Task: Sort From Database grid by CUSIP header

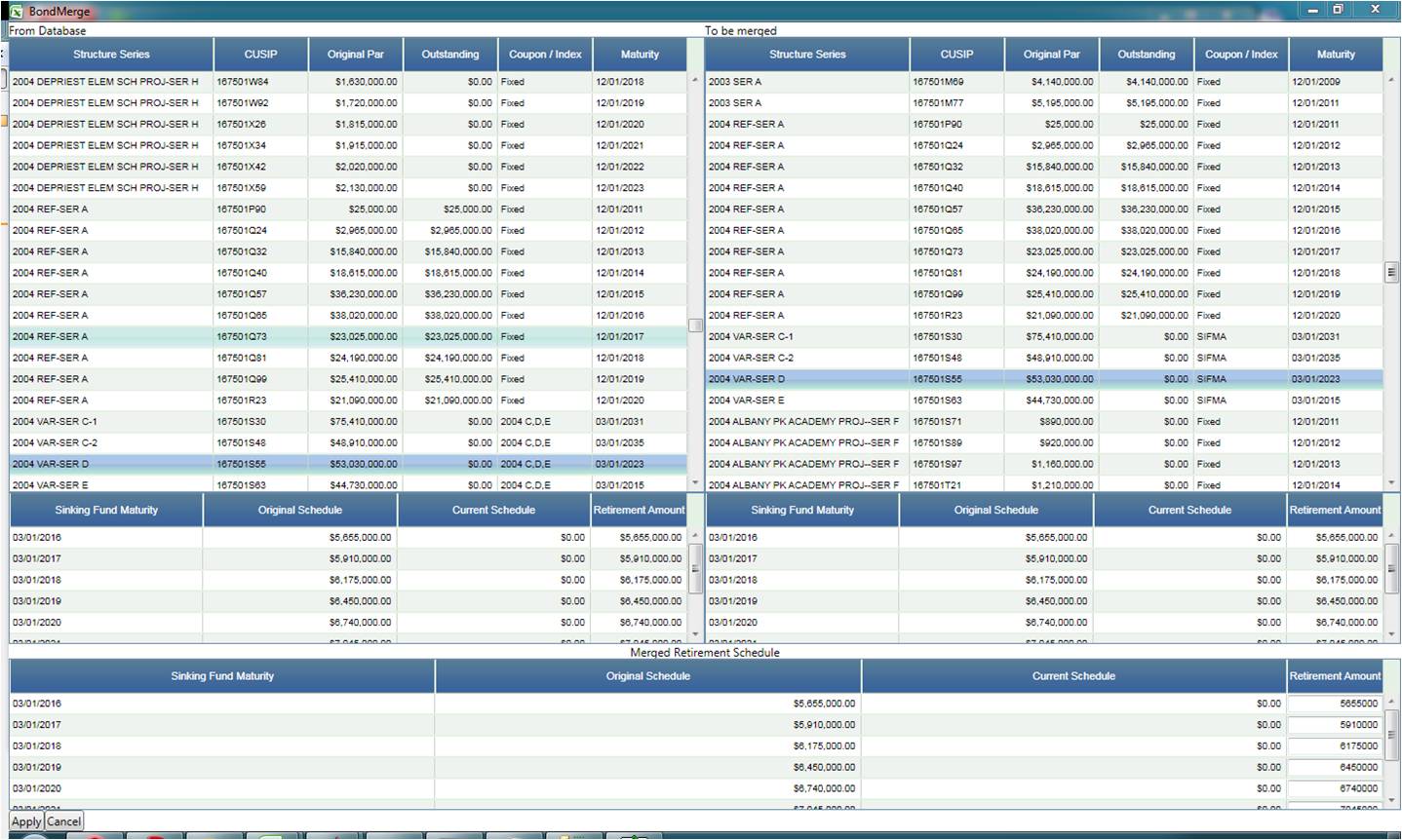Action: click(x=260, y=55)
